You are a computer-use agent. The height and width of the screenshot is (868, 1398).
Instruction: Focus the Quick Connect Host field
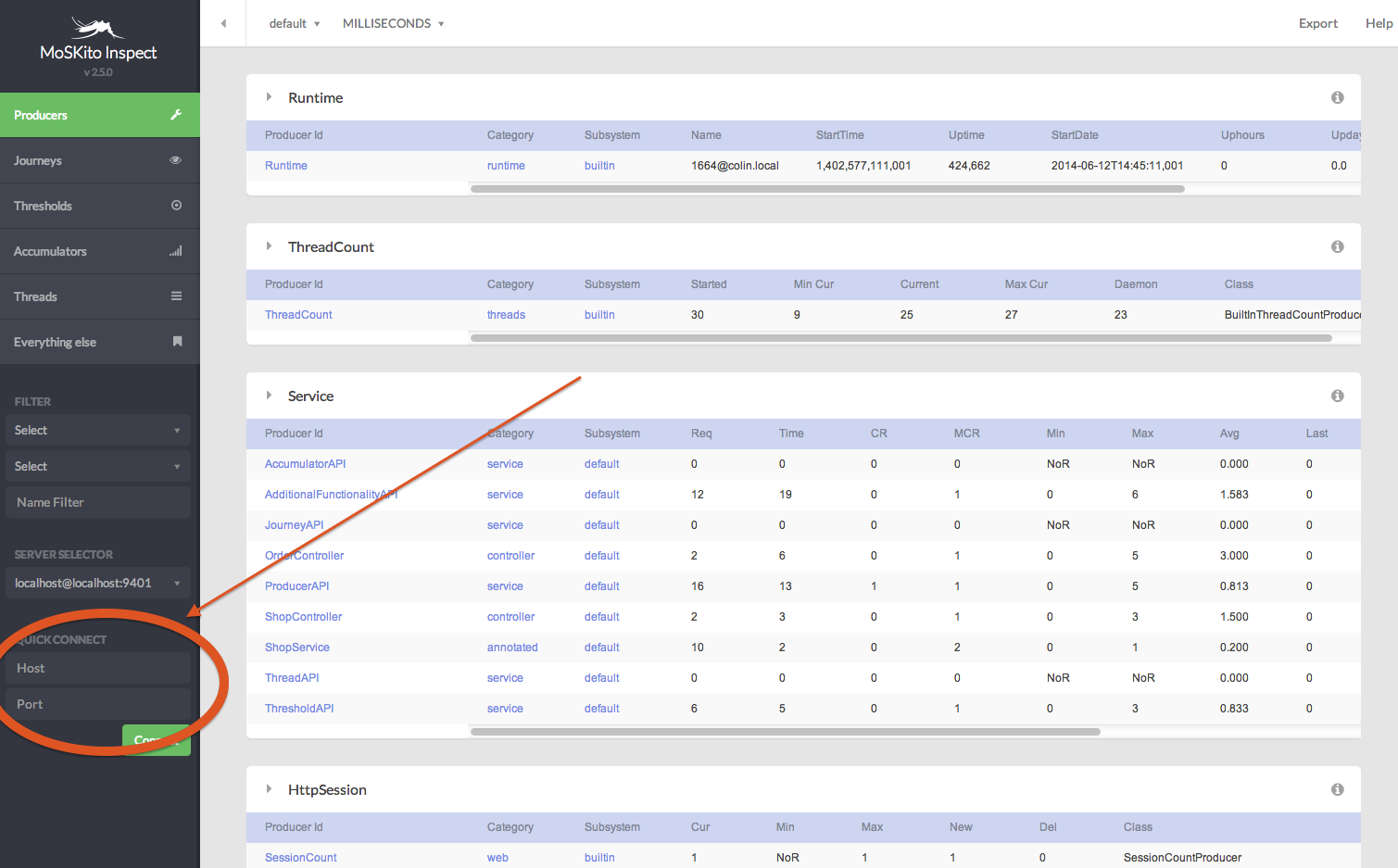tap(98, 668)
